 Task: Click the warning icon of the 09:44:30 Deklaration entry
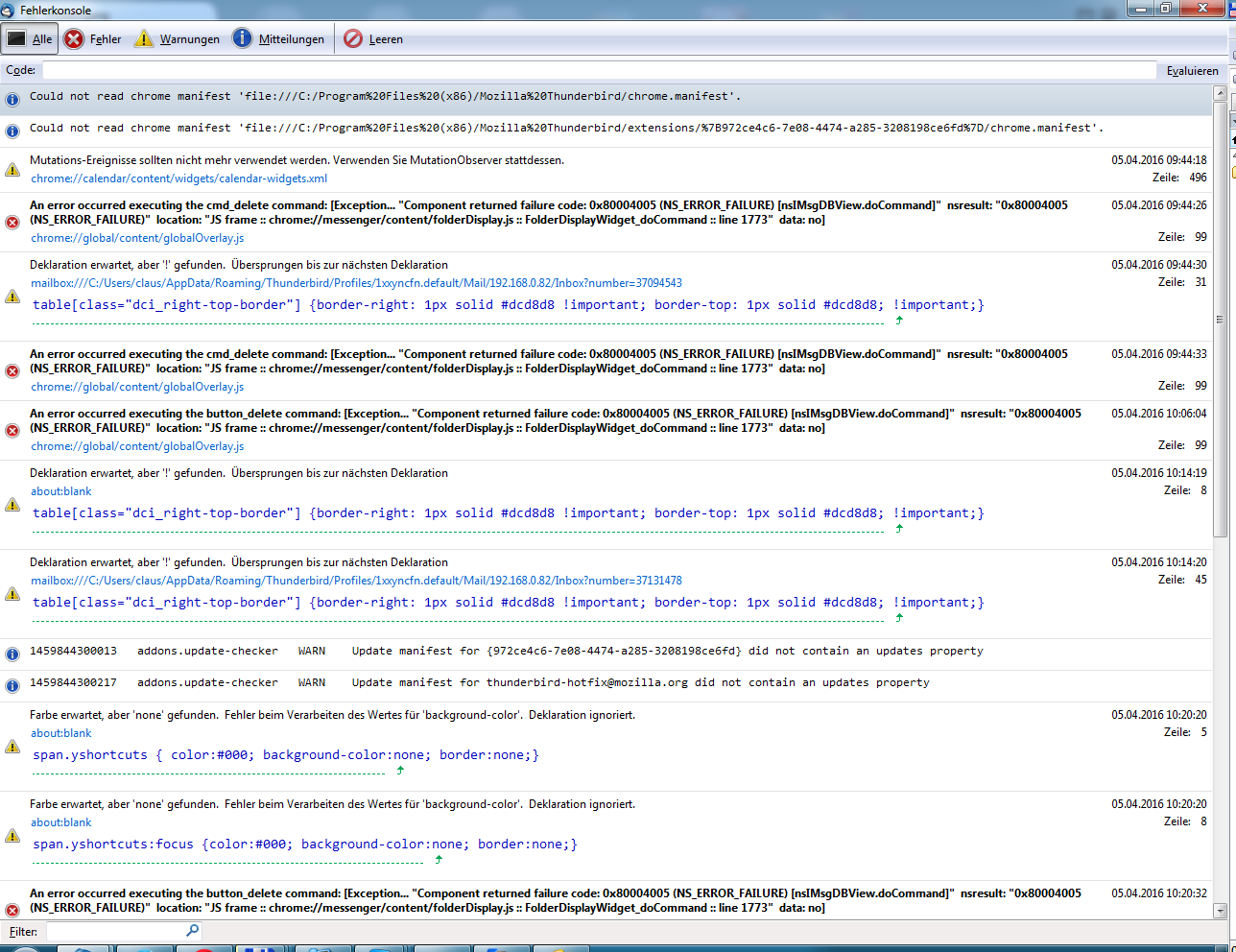(12, 296)
